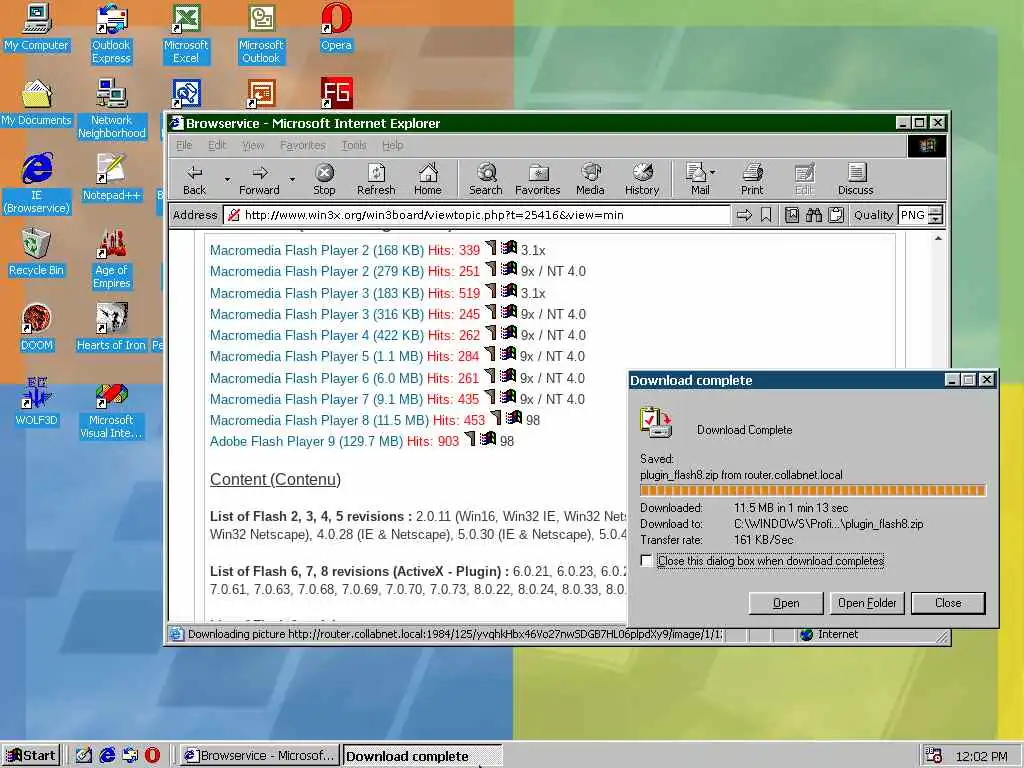
Task: Click Opera icon in the quick launch bar
Action: (152, 755)
